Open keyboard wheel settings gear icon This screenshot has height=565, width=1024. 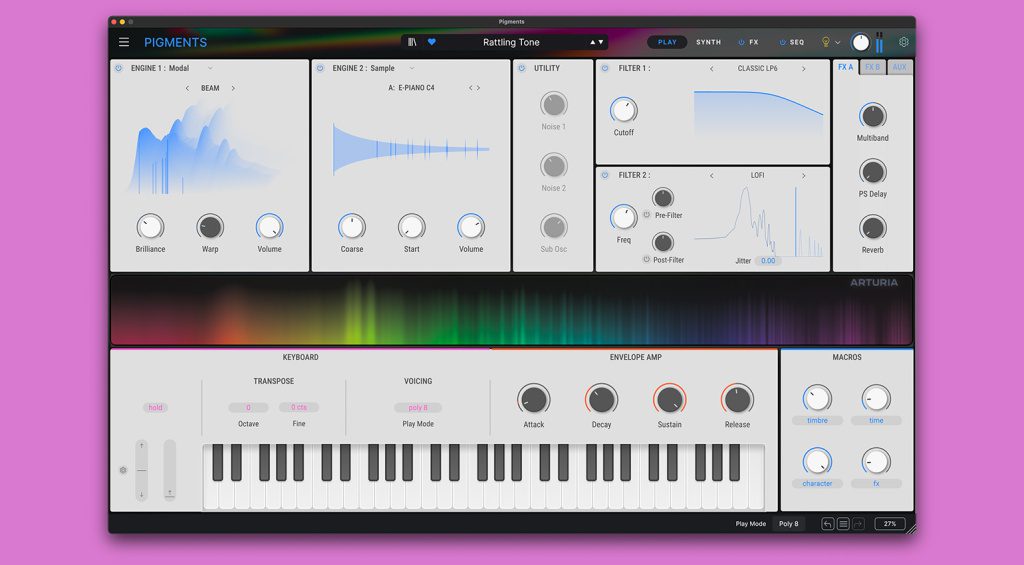point(123,470)
